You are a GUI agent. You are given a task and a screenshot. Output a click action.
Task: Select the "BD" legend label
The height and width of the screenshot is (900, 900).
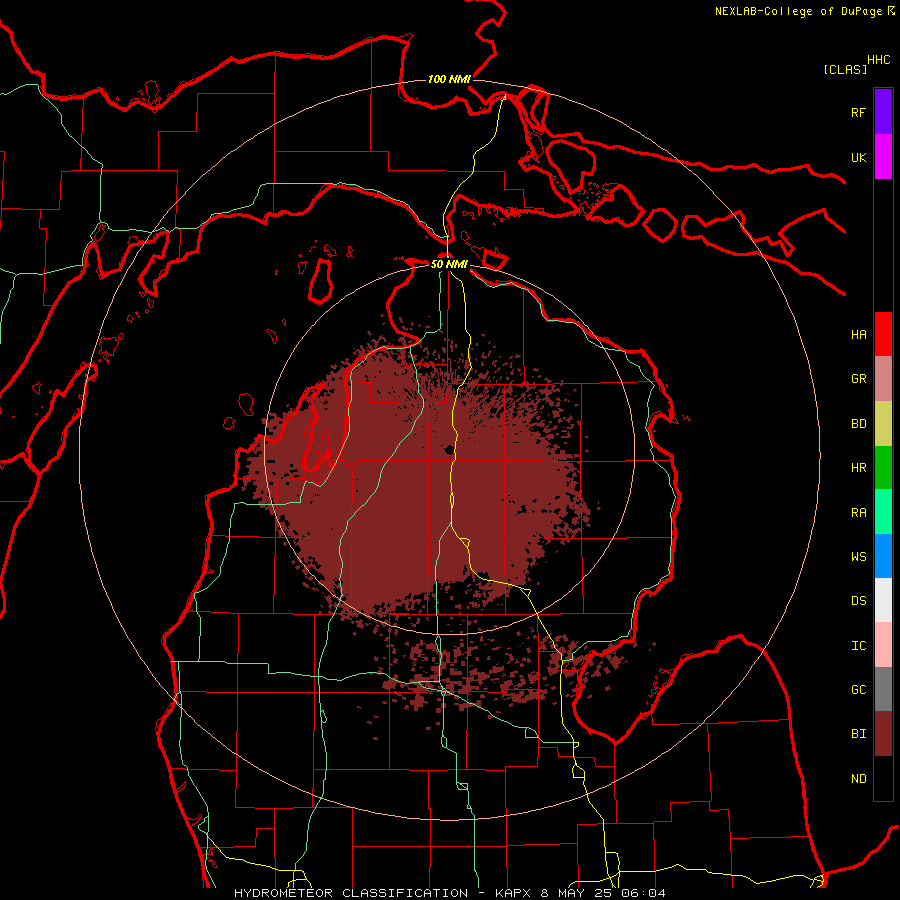coord(858,424)
